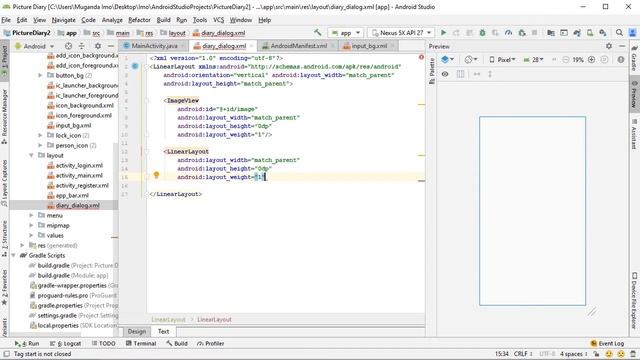Open Nexus 5X API 27 device dropdown
640x360 pixels.
401,33
